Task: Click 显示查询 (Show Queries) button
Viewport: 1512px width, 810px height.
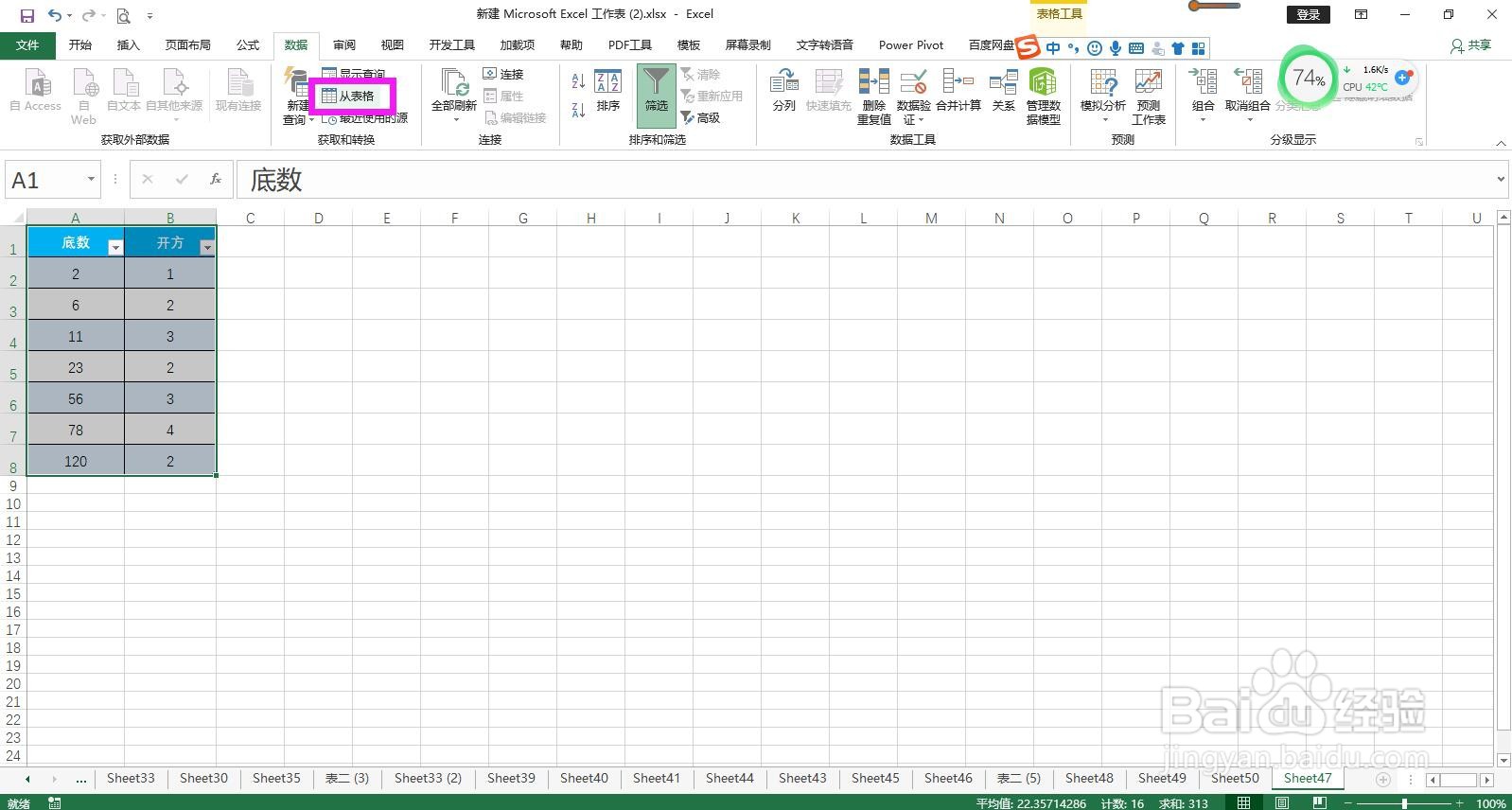Action: pos(354,74)
